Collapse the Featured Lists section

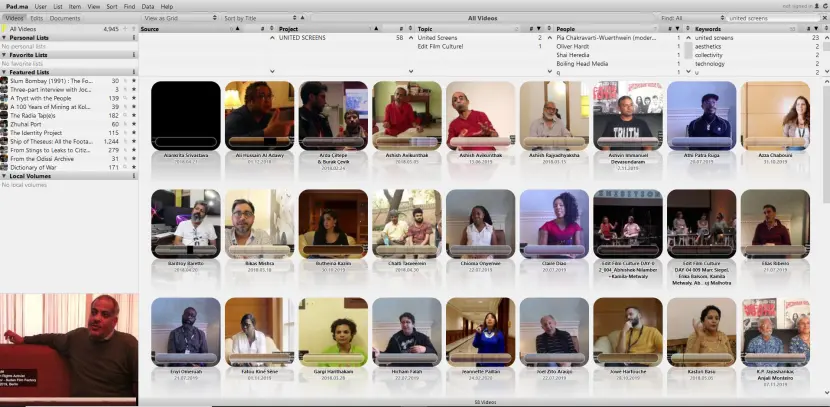(5, 72)
